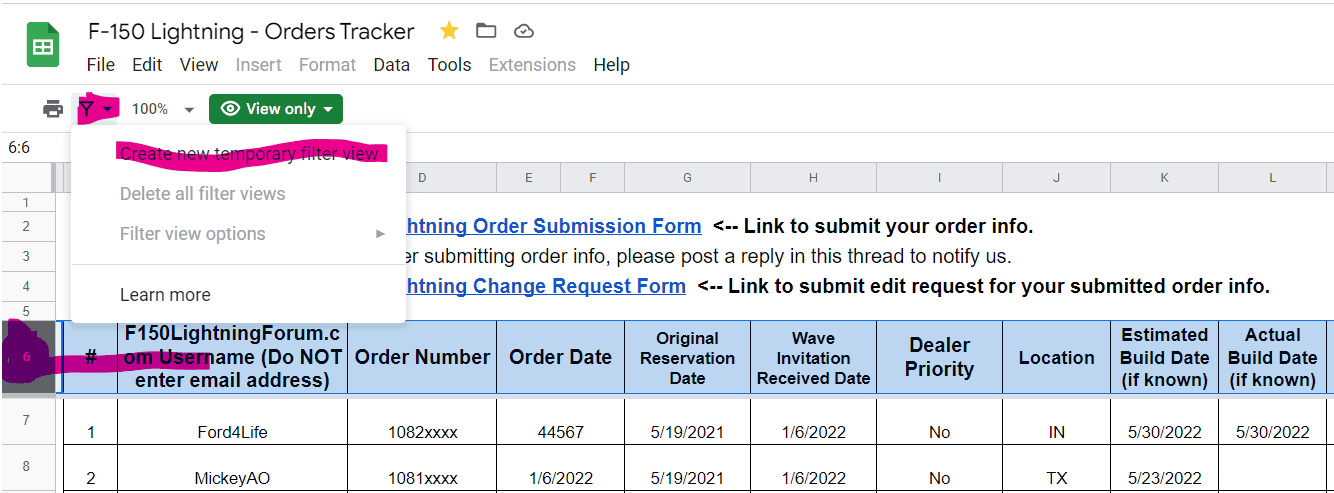Screen dimensions: 1334x493
Task: Open the File menu
Action: tap(101, 65)
